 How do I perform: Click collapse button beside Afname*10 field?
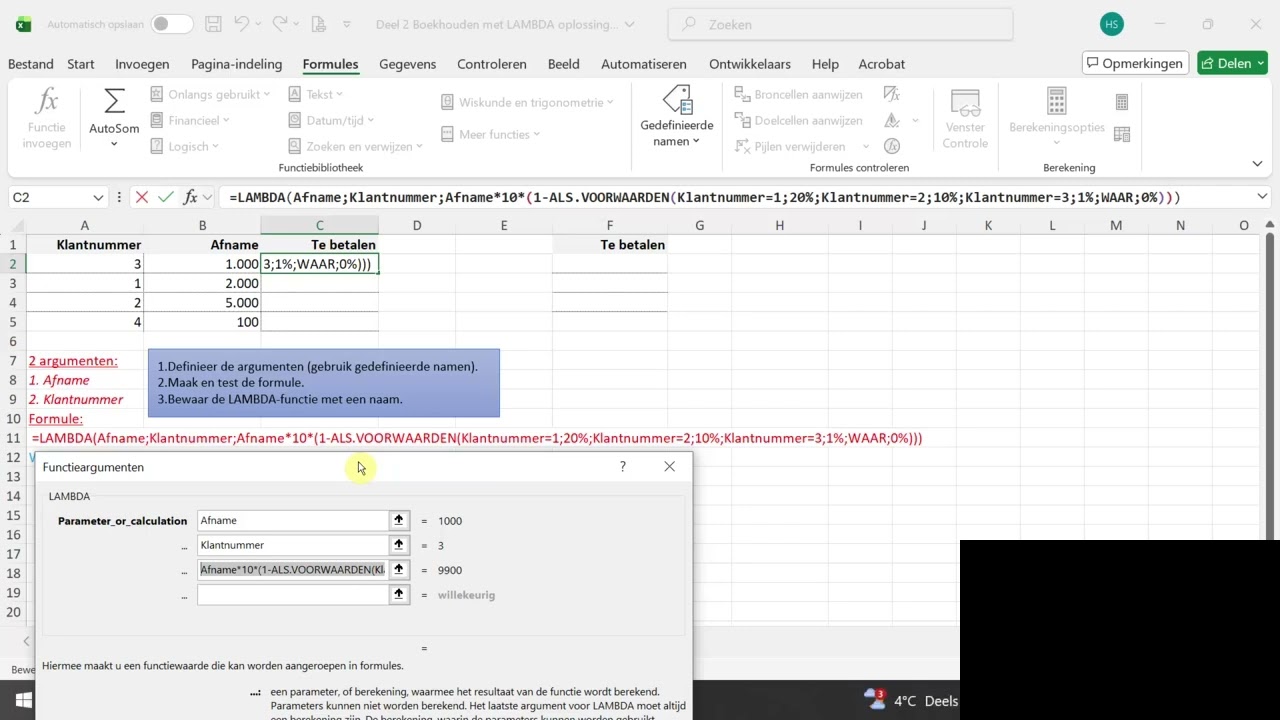click(399, 570)
